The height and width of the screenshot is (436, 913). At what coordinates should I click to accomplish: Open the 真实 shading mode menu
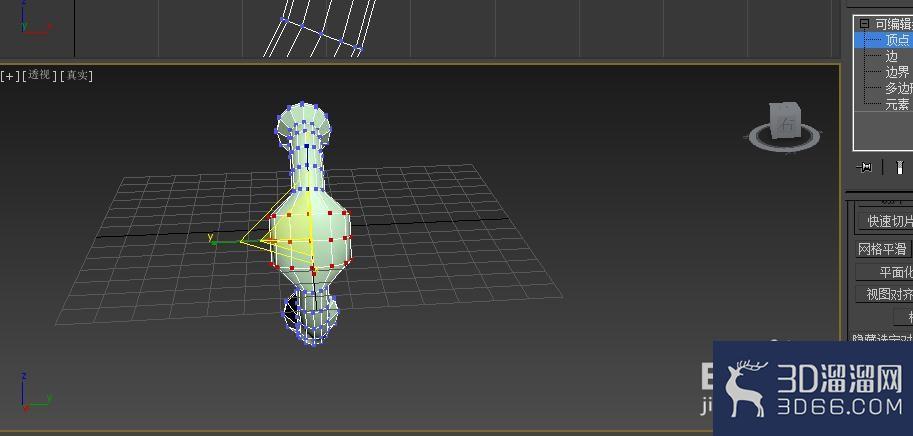(76, 75)
